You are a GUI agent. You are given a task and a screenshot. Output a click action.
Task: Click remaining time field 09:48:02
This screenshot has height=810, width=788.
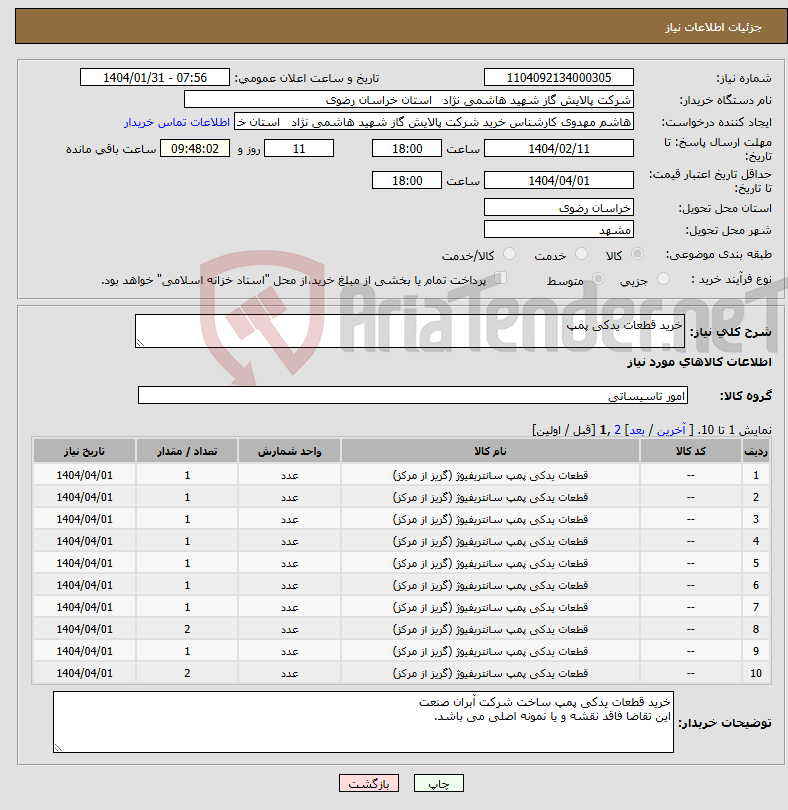tap(195, 149)
